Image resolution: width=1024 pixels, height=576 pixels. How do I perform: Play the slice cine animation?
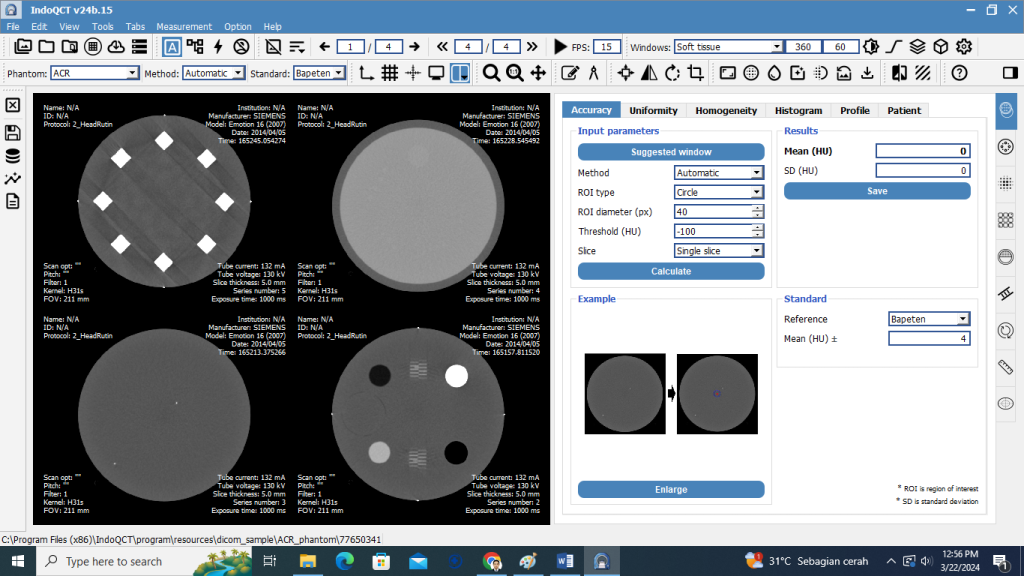pyautogui.click(x=560, y=47)
